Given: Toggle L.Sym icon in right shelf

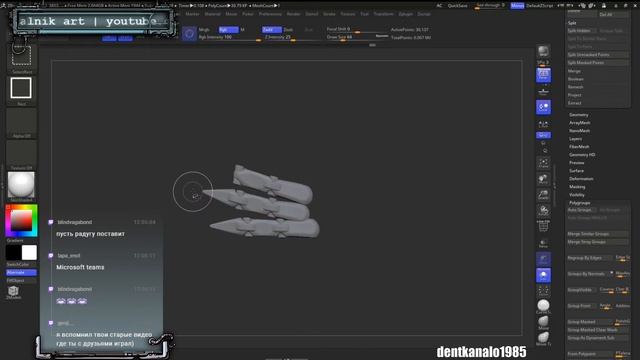Looking at the screenshot, I should pyautogui.click(x=543, y=124).
